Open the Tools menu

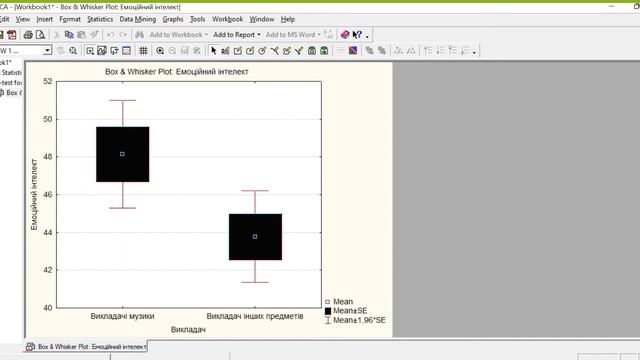198,19
